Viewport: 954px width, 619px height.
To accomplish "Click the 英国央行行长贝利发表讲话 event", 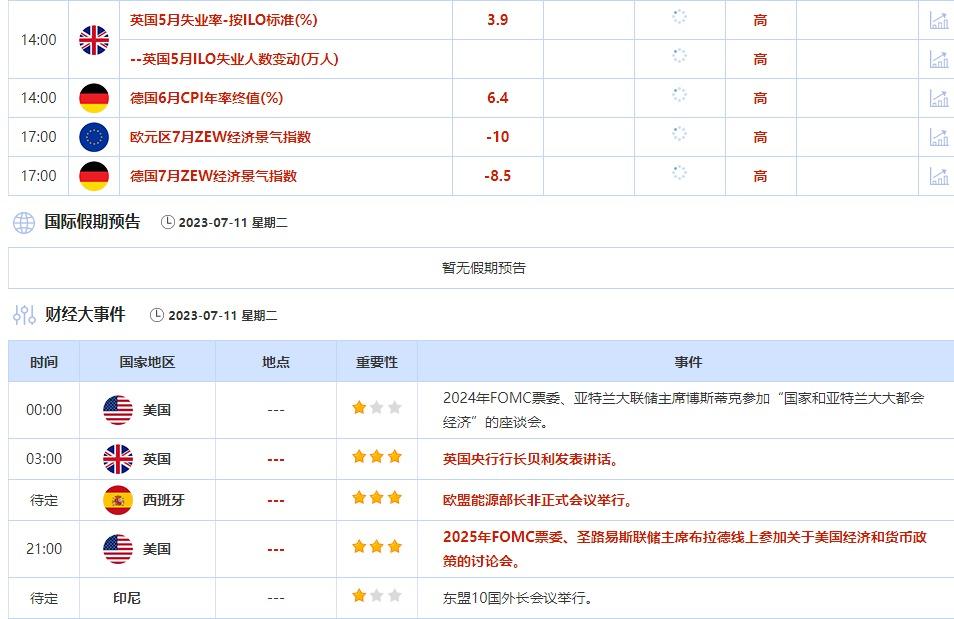I will 531,459.
